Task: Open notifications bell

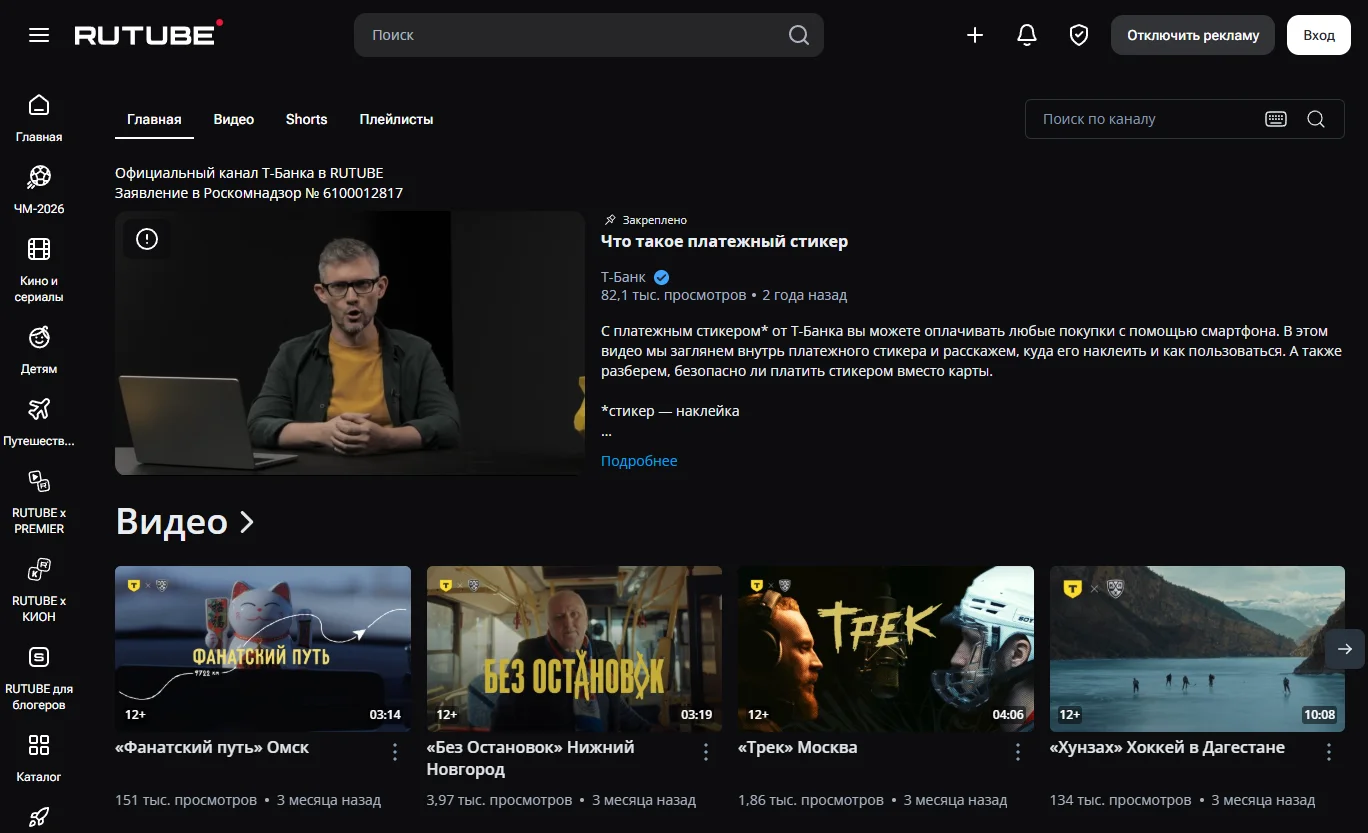Action: [x=1027, y=35]
